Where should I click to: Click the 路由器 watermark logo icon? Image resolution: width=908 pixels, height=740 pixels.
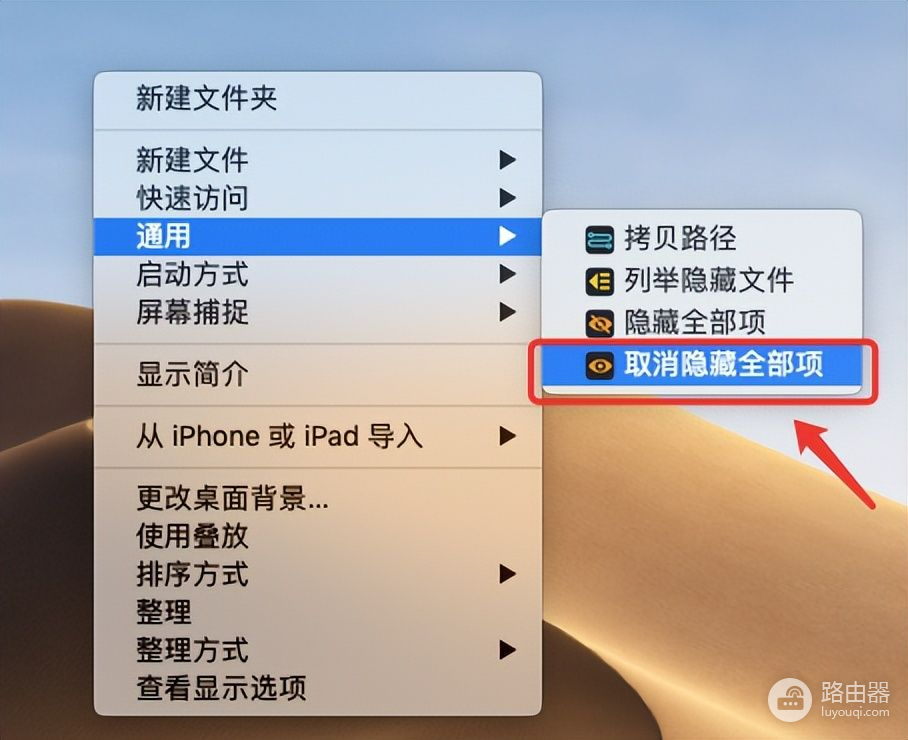click(x=789, y=699)
